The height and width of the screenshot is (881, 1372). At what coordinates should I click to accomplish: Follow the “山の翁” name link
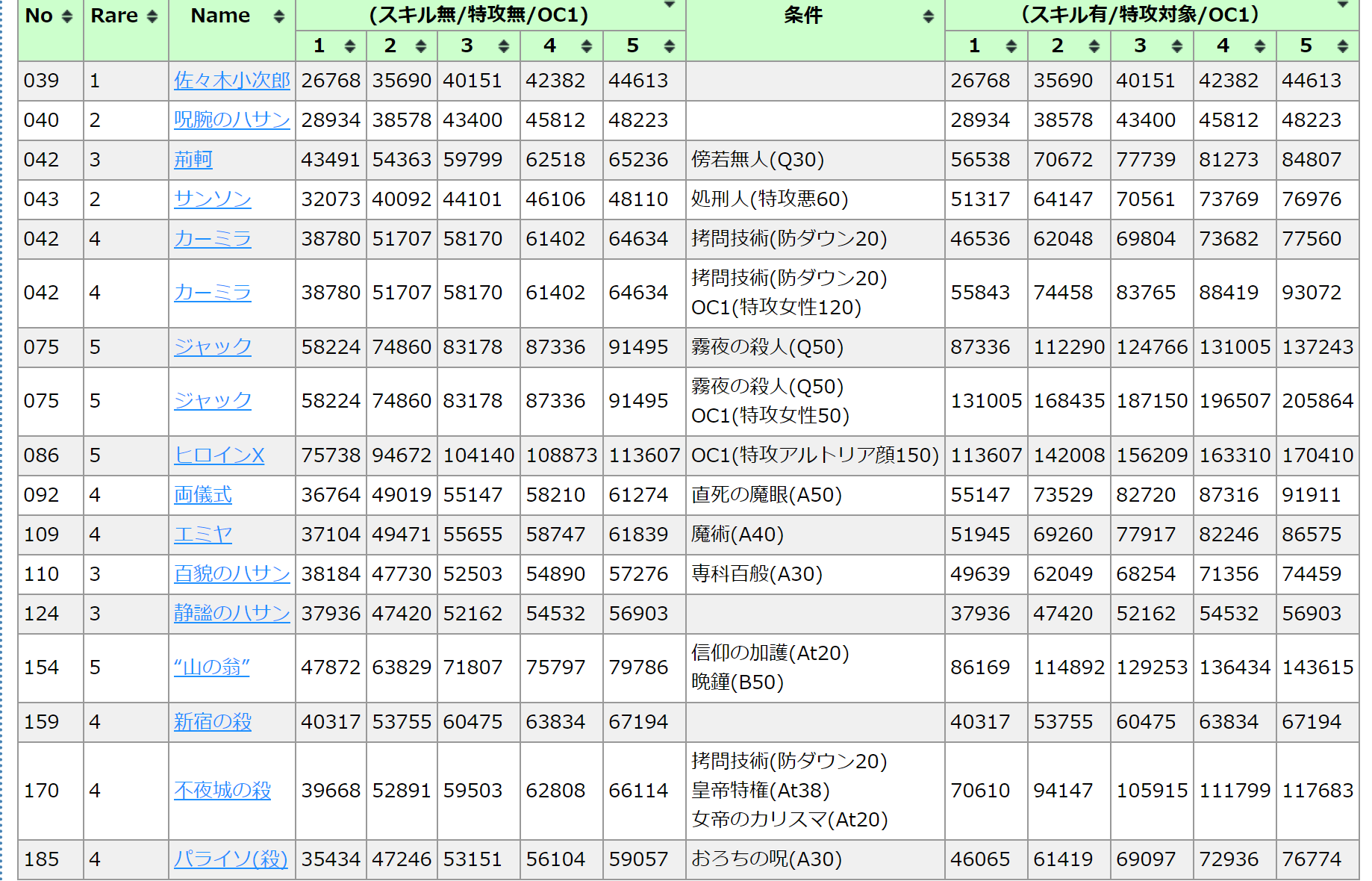(211, 667)
